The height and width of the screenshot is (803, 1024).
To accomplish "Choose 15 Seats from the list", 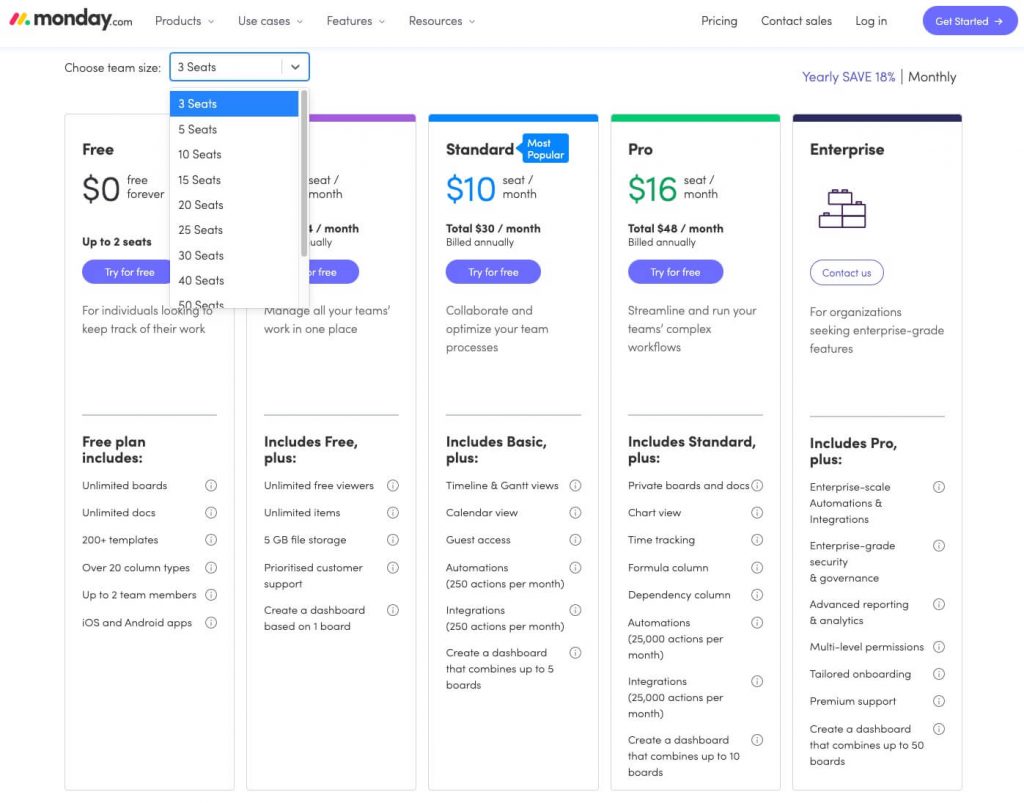I will (234, 180).
